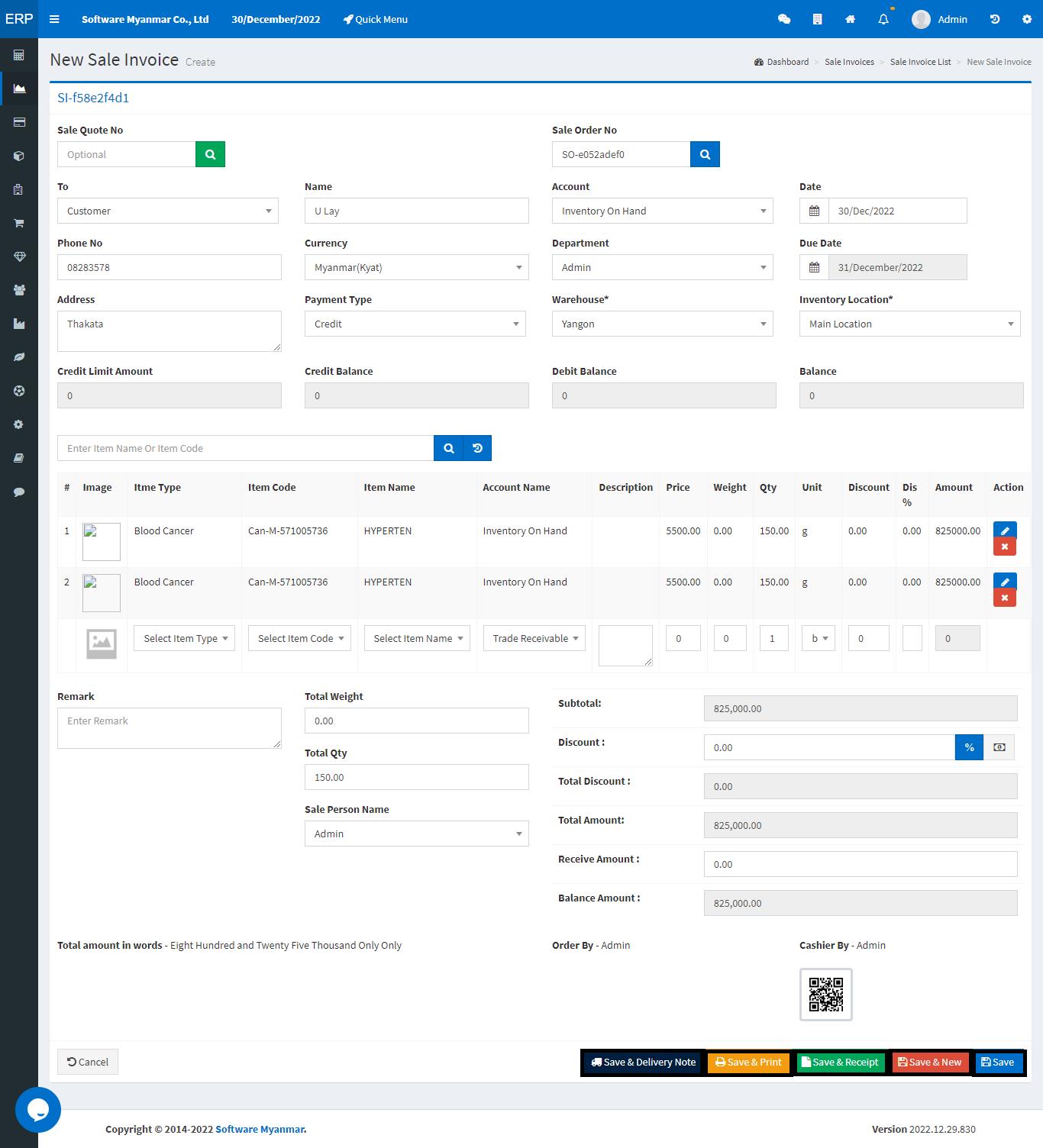Reset the item search field

(477, 448)
